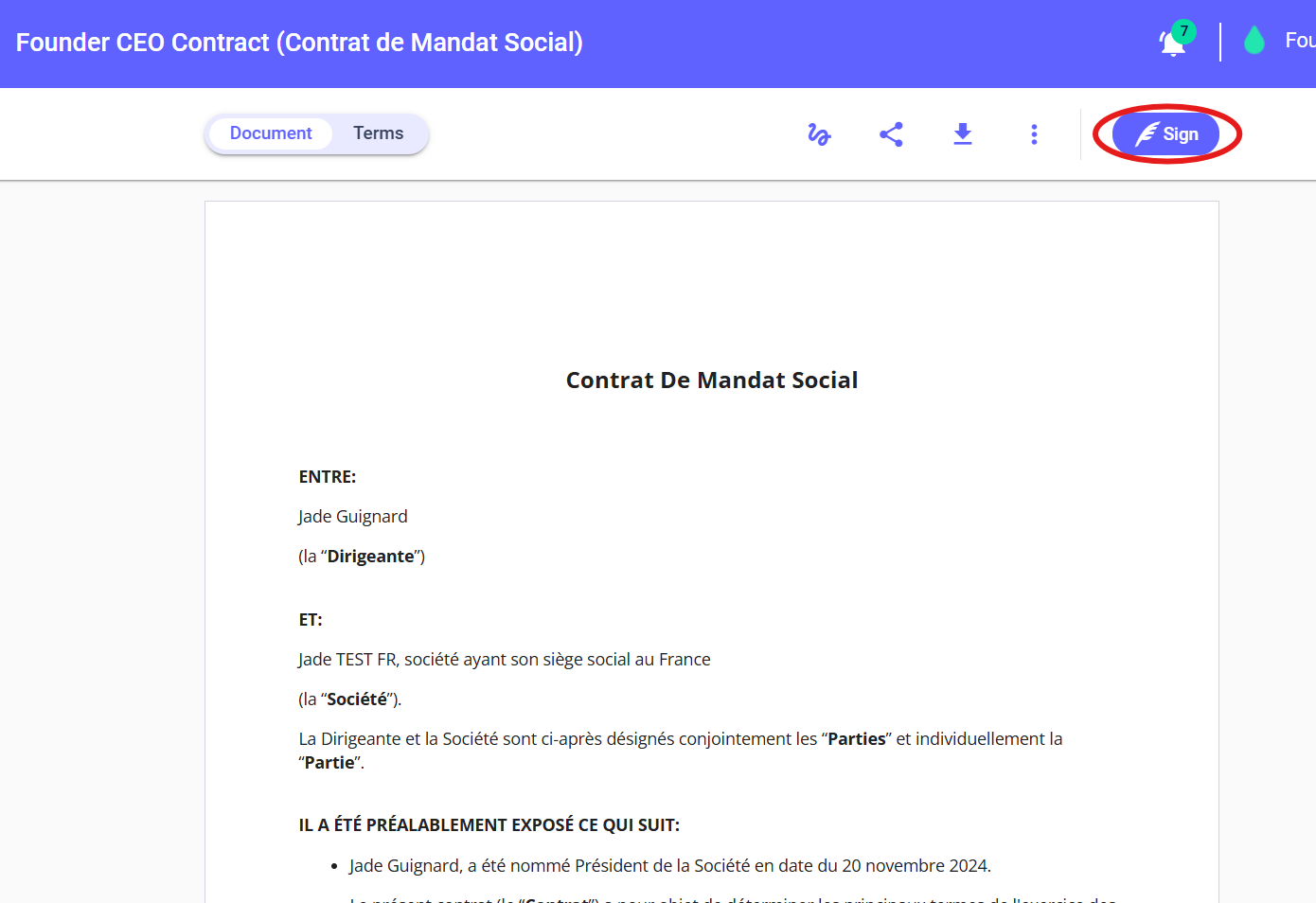Click the feather icon in Sign button
Viewport: 1316px width, 903px height.
(1147, 134)
